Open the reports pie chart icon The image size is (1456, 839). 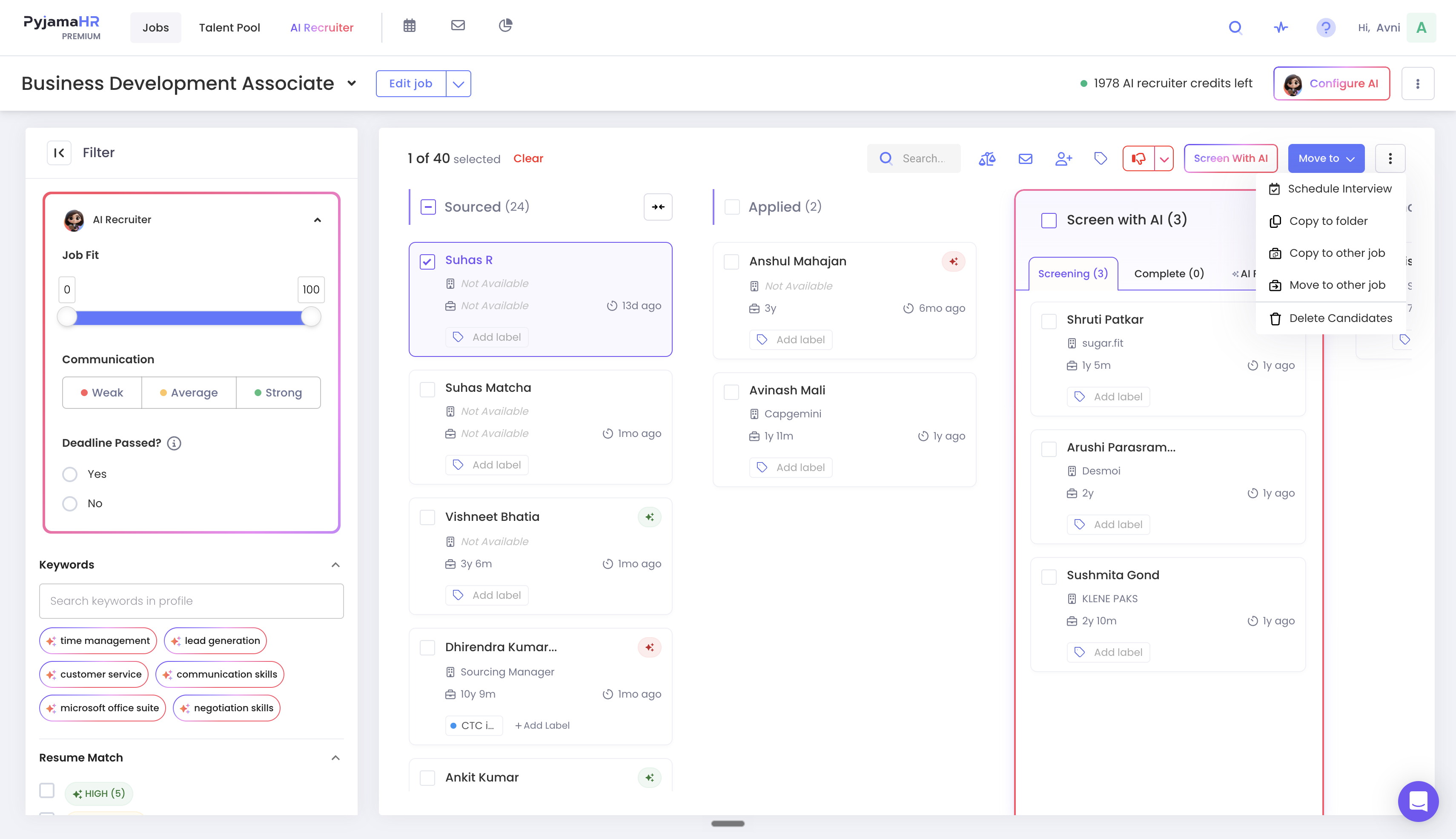pyautogui.click(x=505, y=26)
